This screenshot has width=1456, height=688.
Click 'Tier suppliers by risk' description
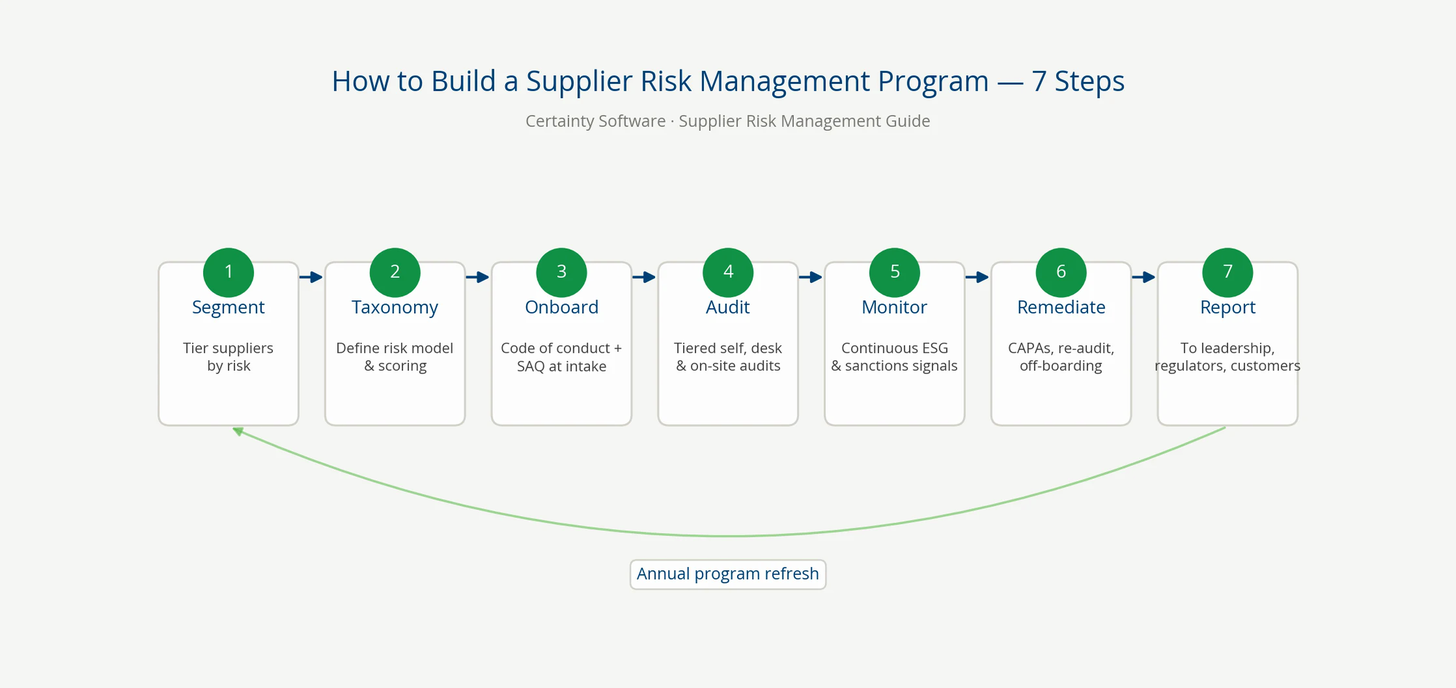pos(228,357)
